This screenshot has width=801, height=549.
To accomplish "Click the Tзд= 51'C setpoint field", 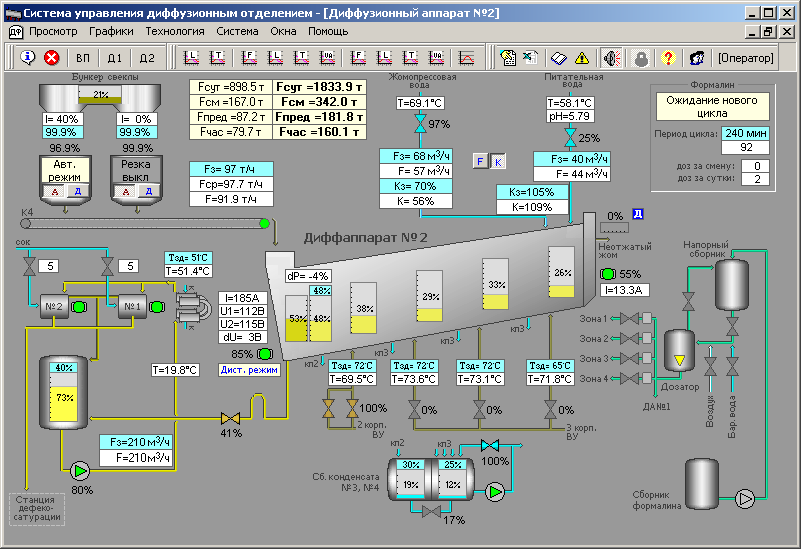I will tap(188, 258).
